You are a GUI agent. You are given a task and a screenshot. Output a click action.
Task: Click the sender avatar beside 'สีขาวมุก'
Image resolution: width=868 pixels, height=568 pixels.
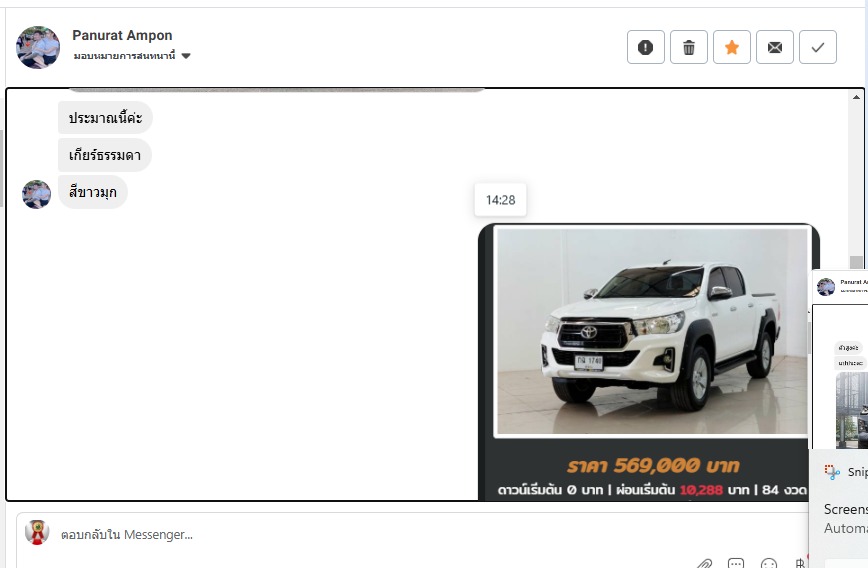point(37,194)
